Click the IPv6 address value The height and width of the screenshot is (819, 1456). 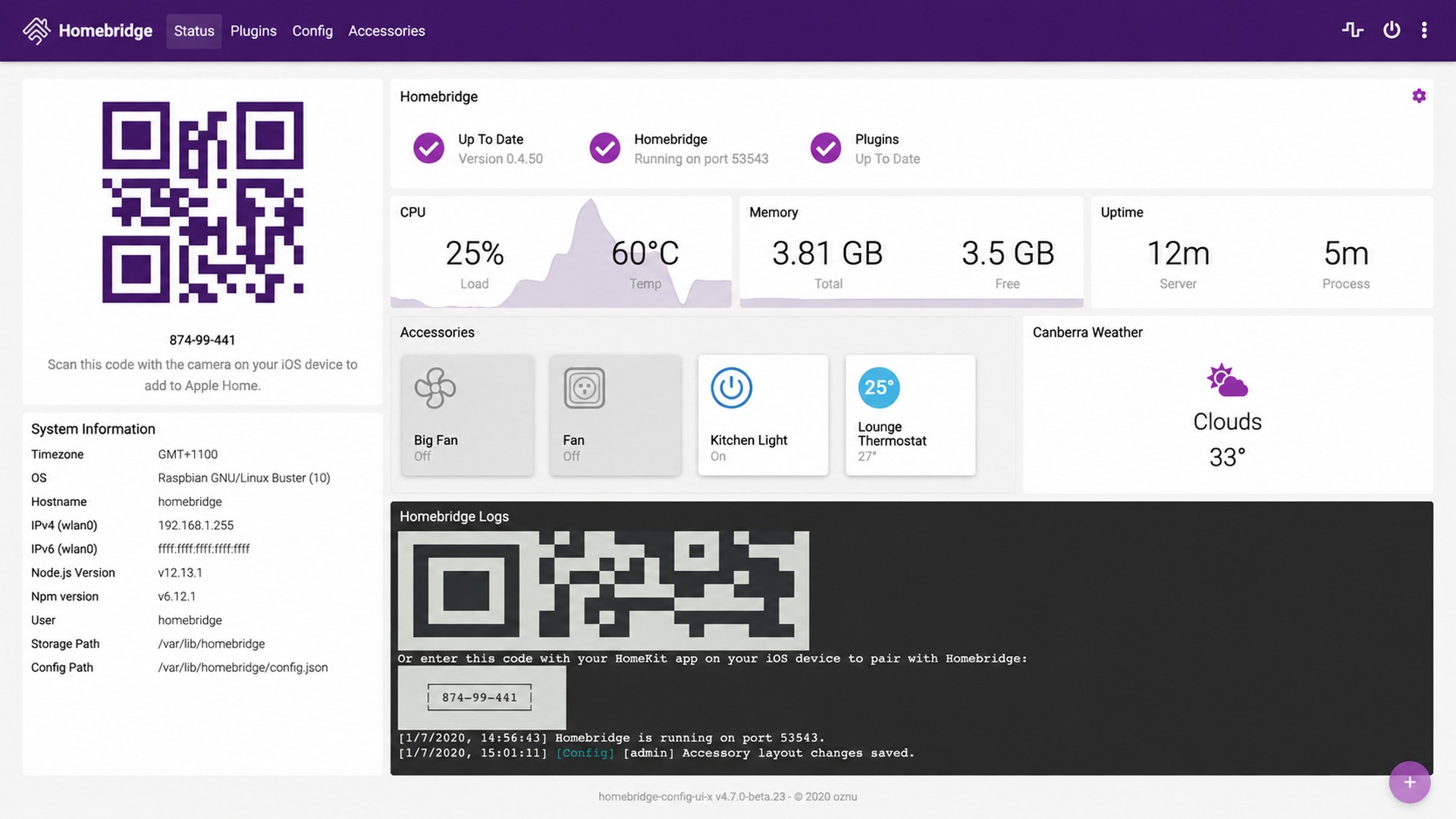pyautogui.click(x=204, y=549)
